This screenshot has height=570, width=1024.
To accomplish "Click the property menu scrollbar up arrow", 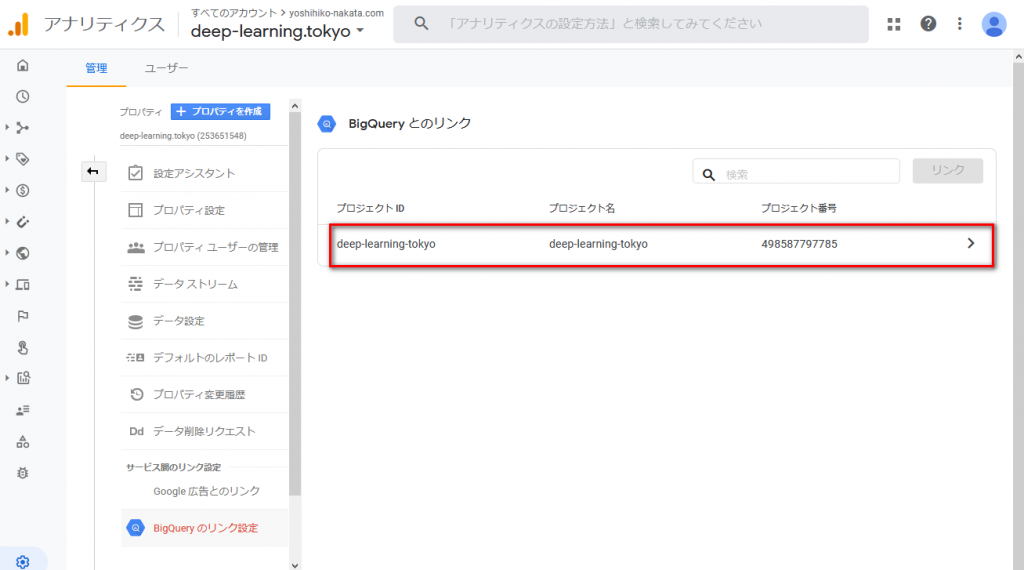I will click(295, 106).
